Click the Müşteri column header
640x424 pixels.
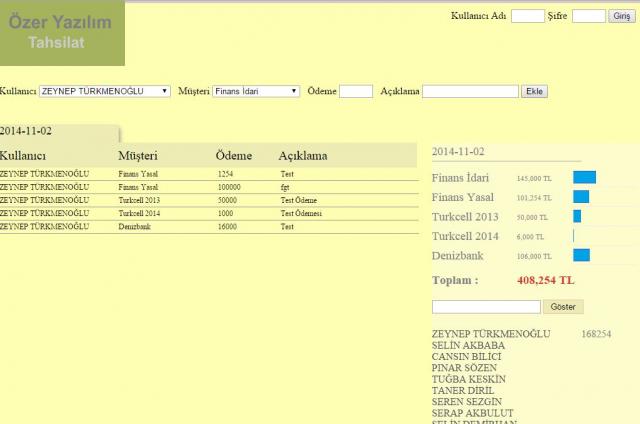(138, 156)
